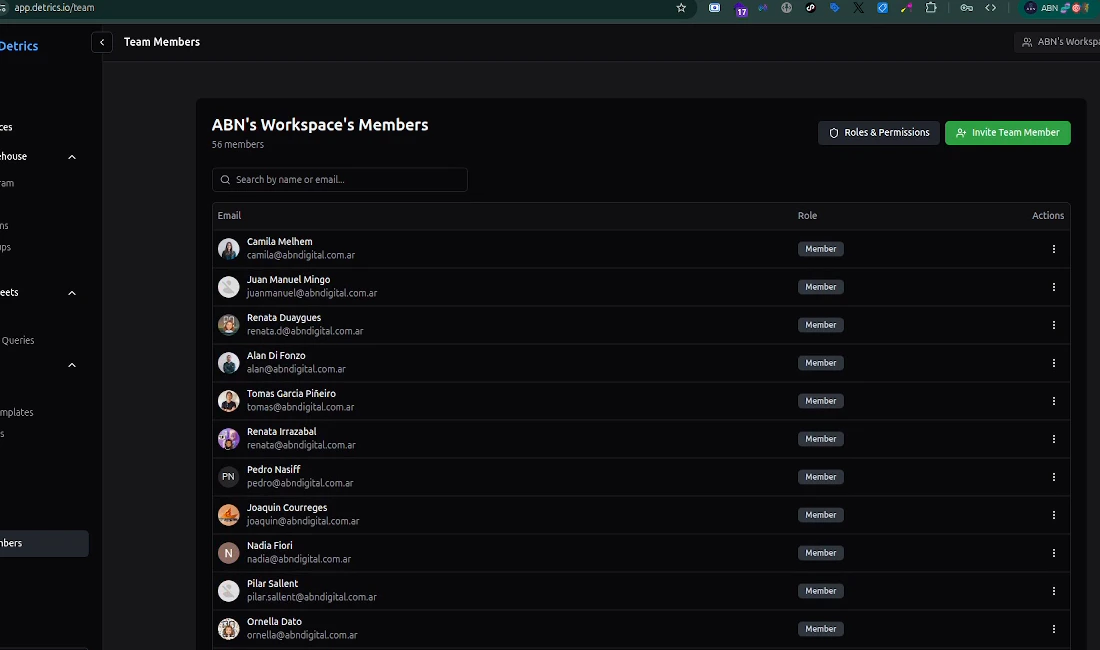Open the calendar extension showing 17
The height and width of the screenshot is (650, 1100).
[740, 9]
